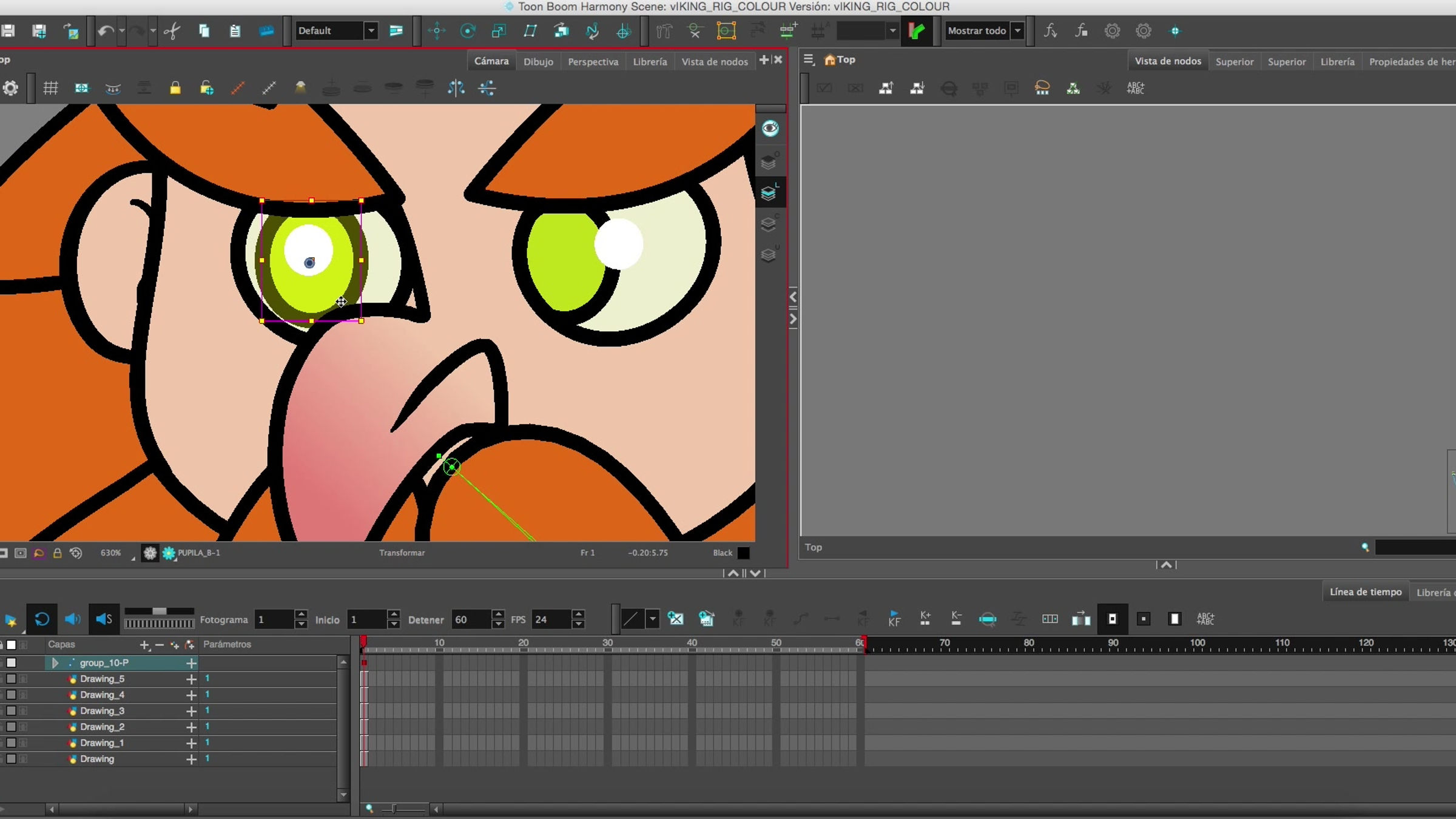The width and height of the screenshot is (1456, 819).
Task: Open the undo history dropdown arrow
Action: 122,30
